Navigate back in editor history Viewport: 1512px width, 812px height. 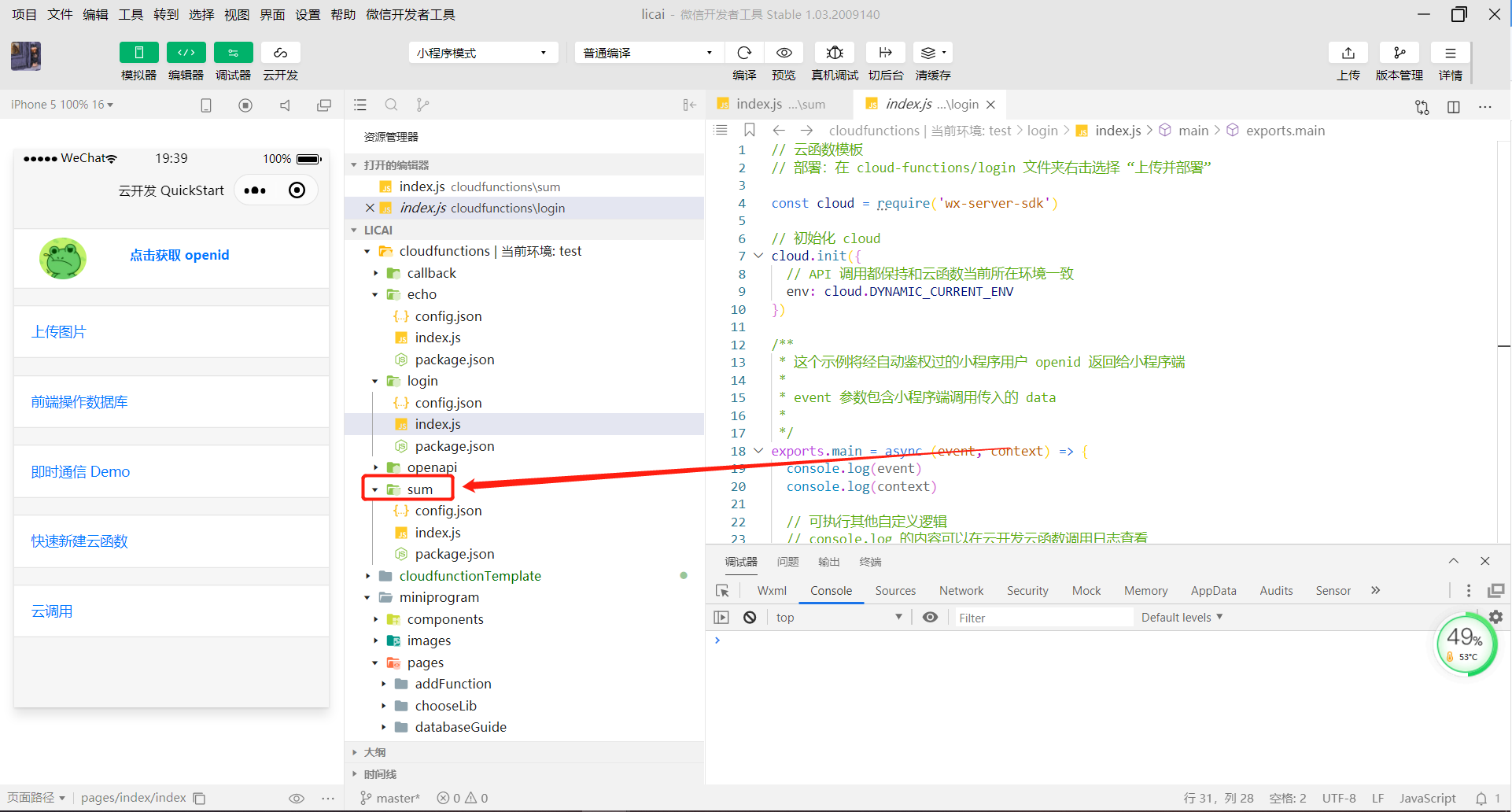tap(779, 130)
